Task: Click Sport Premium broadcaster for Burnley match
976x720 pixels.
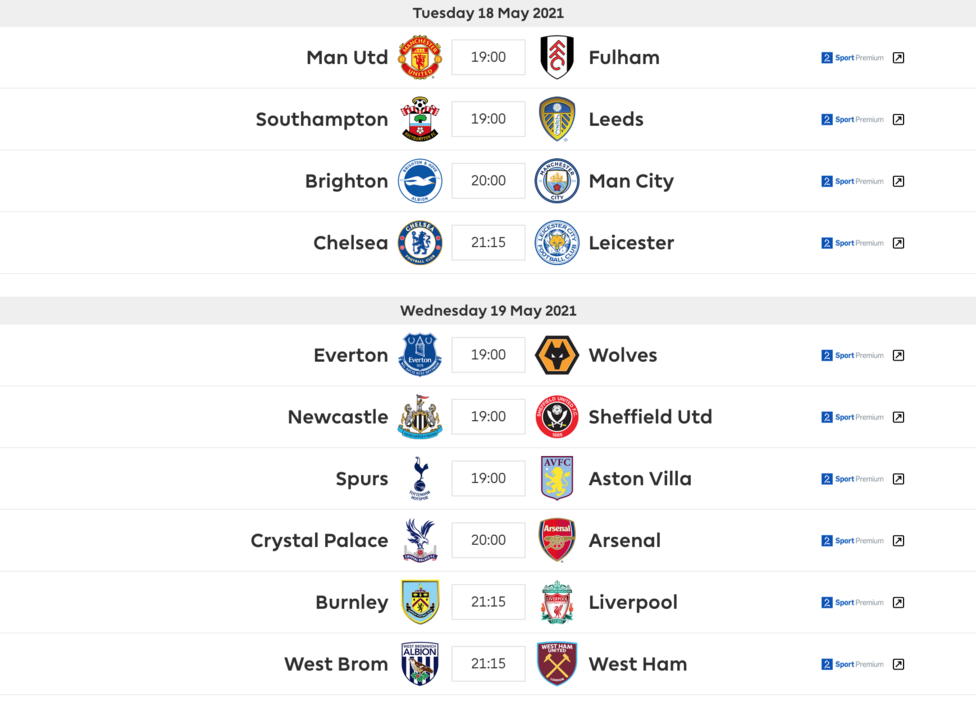Action: (x=853, y=603)
